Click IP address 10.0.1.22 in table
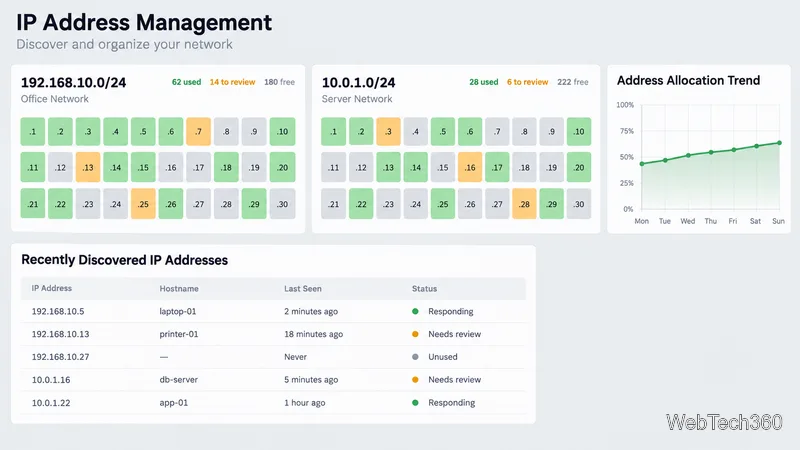The width and height of the screenshot is (800, 450). coord(51,403)
